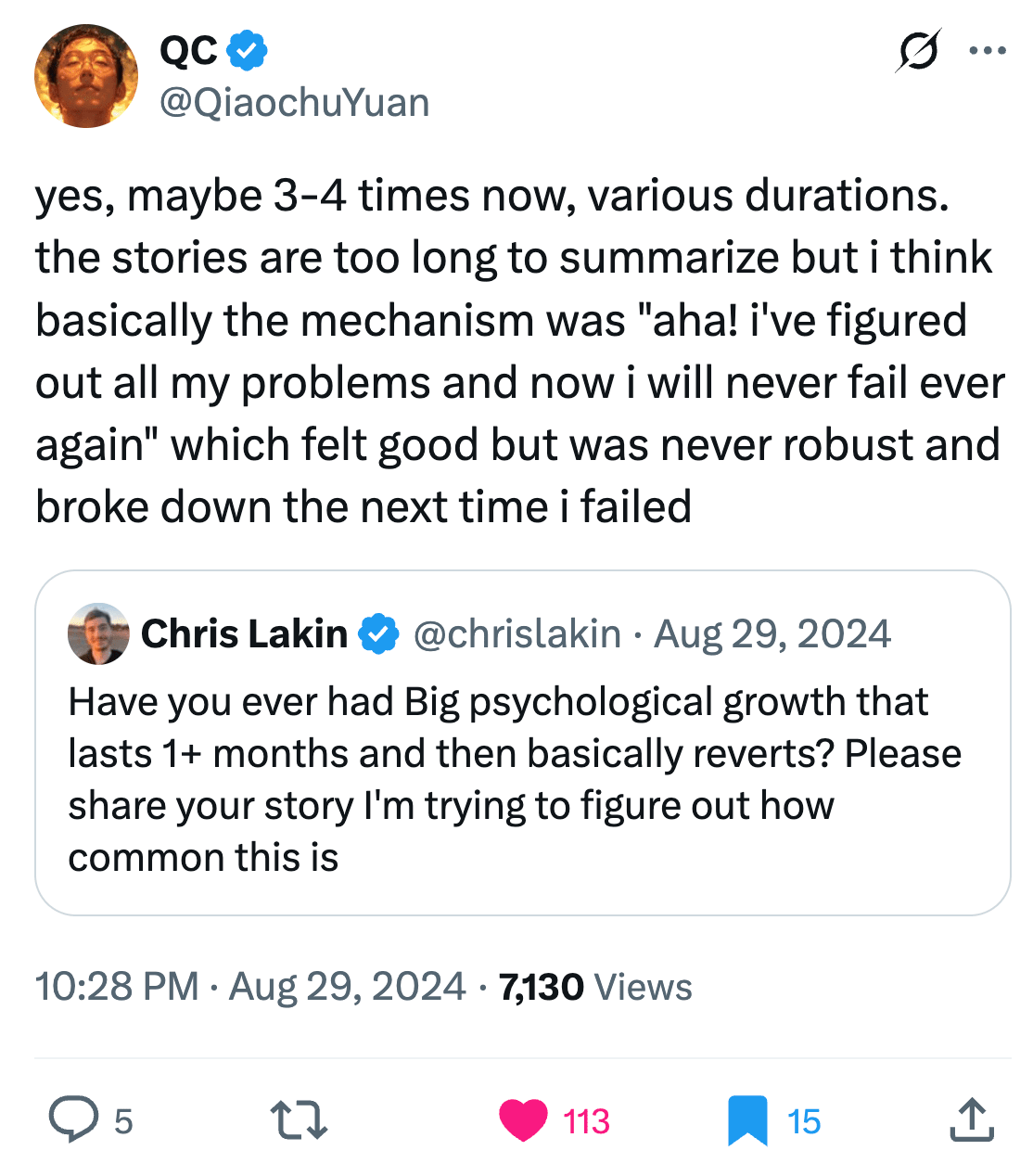Visit the @QiaochuYuan handle link
The image size is (1033, 1176).
(x=295, y=103)
